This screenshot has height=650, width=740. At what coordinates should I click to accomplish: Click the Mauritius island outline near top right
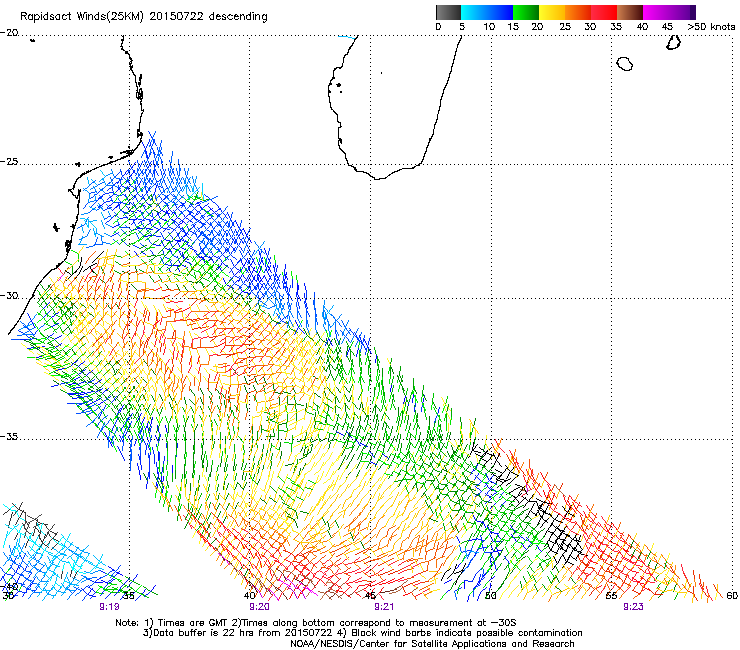pos(674,42)
